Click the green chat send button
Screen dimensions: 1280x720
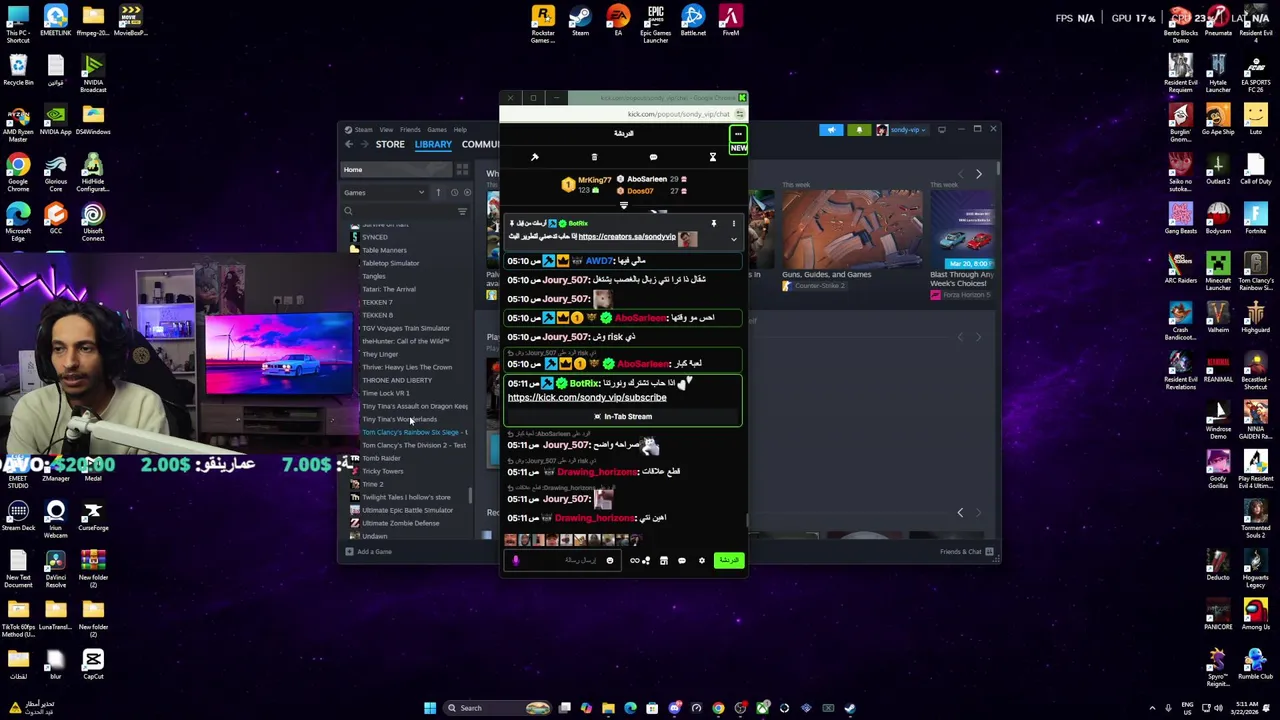(728, 560)
